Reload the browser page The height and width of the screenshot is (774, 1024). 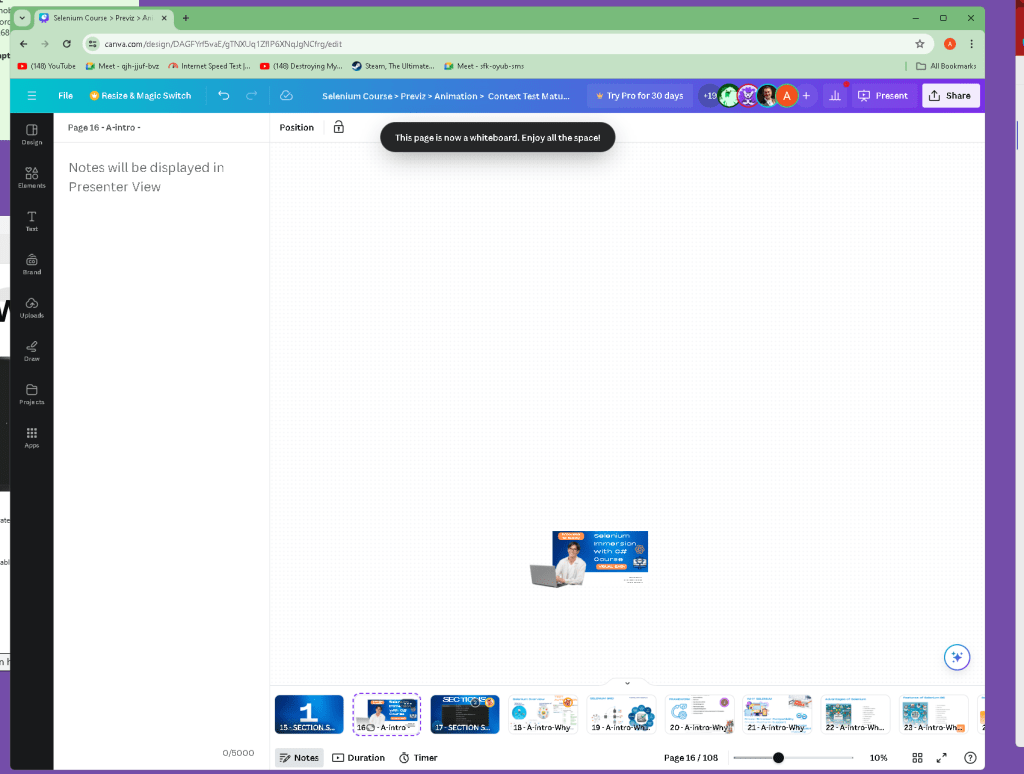coord(67,44)
